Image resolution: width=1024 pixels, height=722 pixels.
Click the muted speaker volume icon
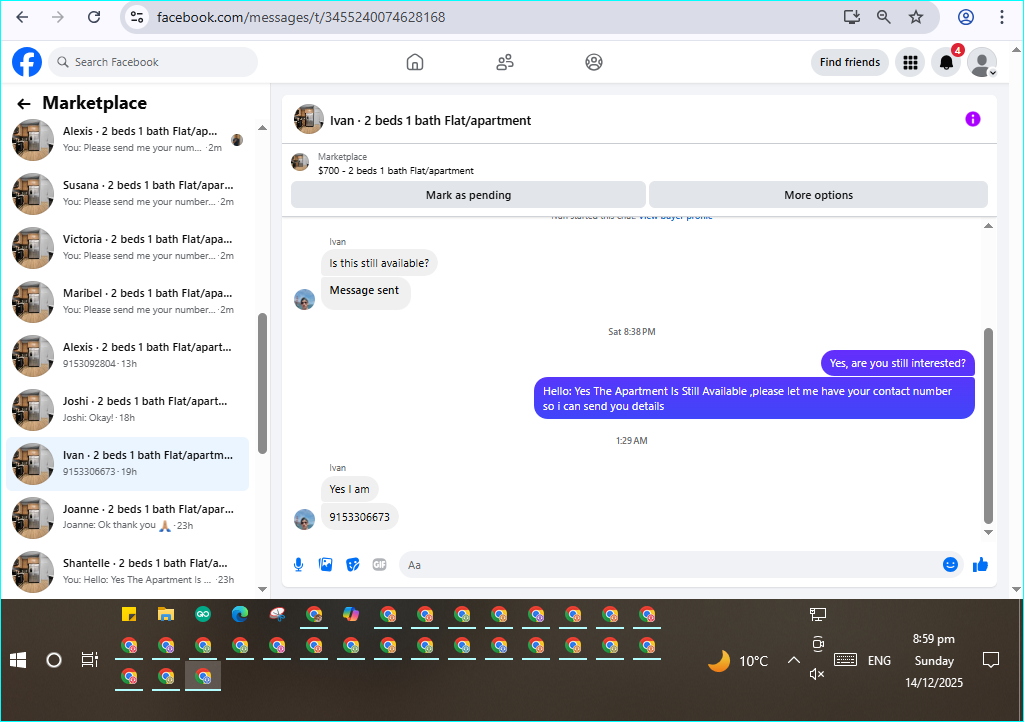pos(817,674)
